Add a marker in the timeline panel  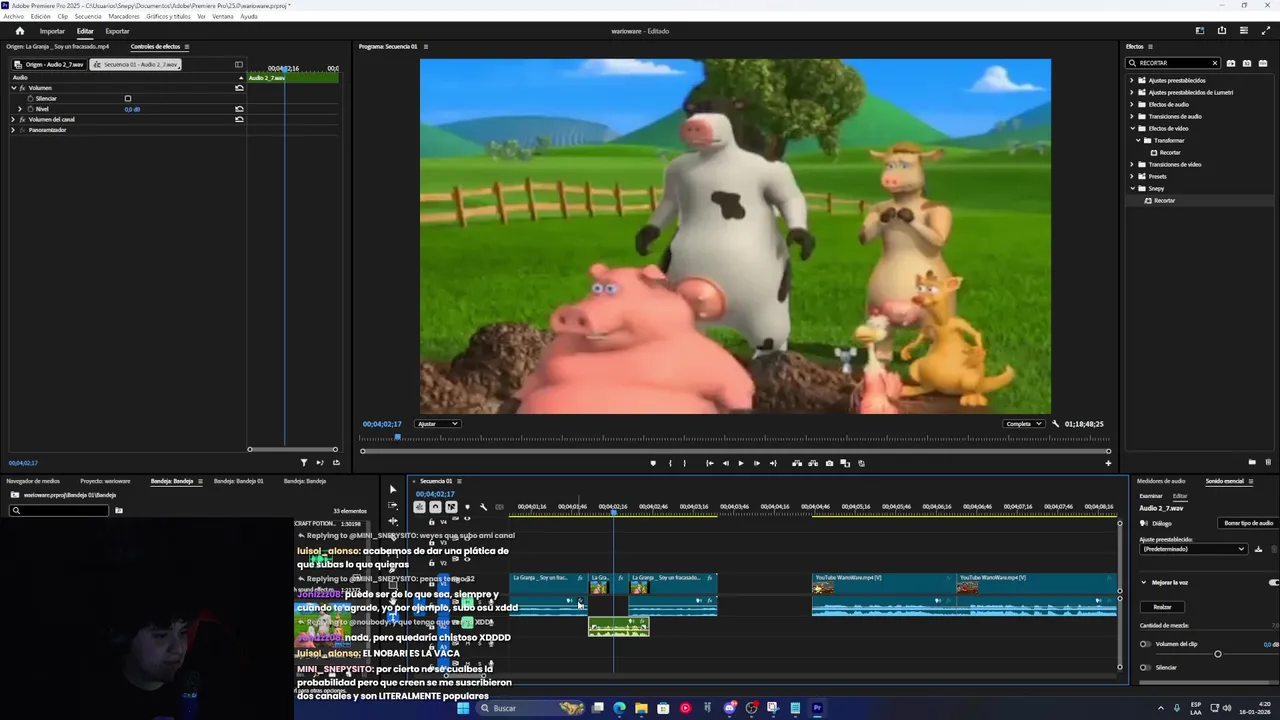coord(467,507)
